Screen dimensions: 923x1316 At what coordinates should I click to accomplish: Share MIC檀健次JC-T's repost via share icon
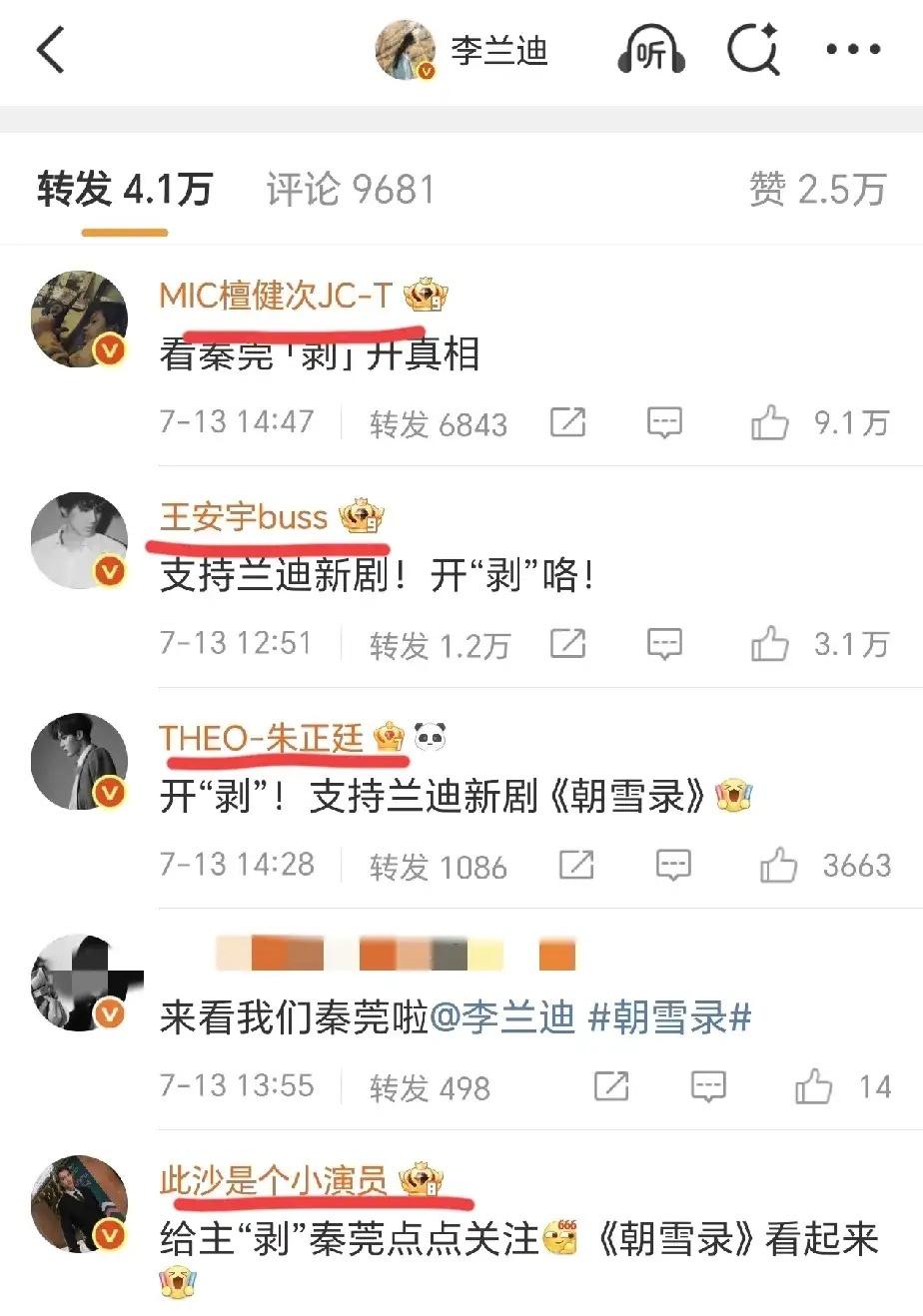(567, 422)
